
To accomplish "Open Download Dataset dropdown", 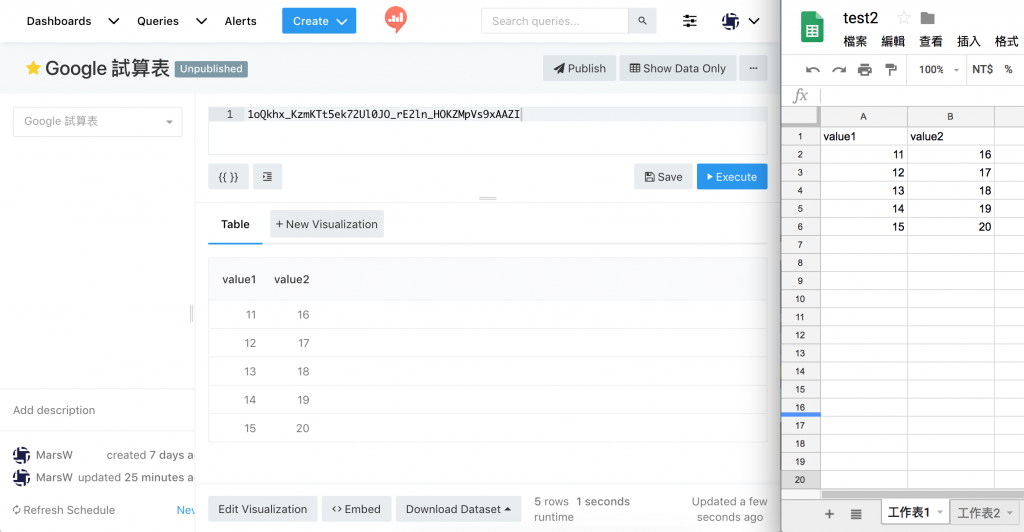I will tap(458, 509).
